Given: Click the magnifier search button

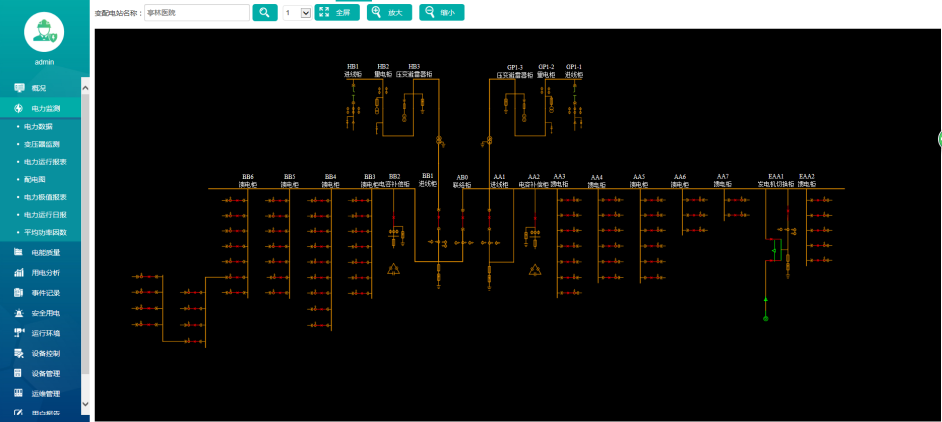Looking at the screenshot, I should [264, 13].
